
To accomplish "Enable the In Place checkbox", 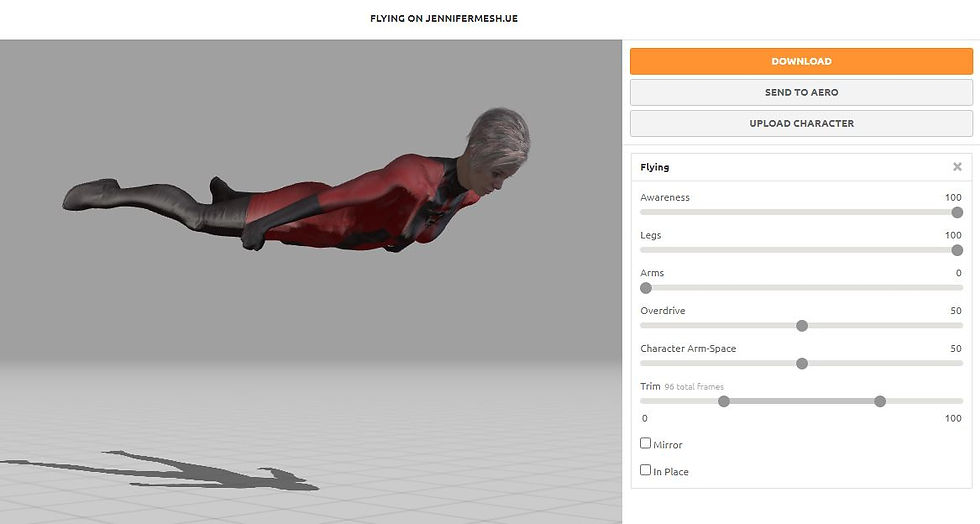I will point(646,470).
